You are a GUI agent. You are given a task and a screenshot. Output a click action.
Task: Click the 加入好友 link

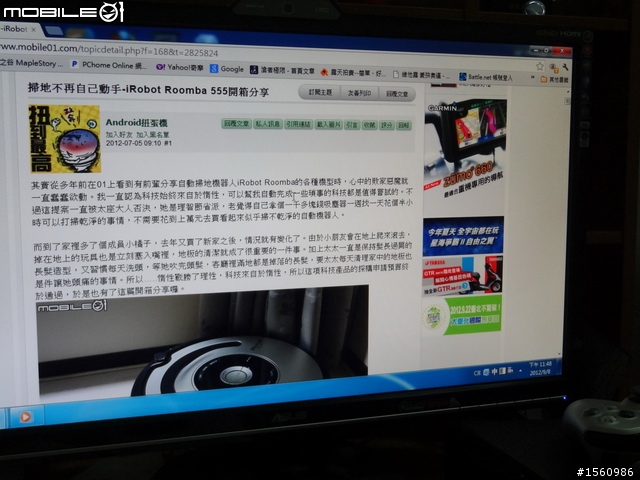(x=119, y=134)
